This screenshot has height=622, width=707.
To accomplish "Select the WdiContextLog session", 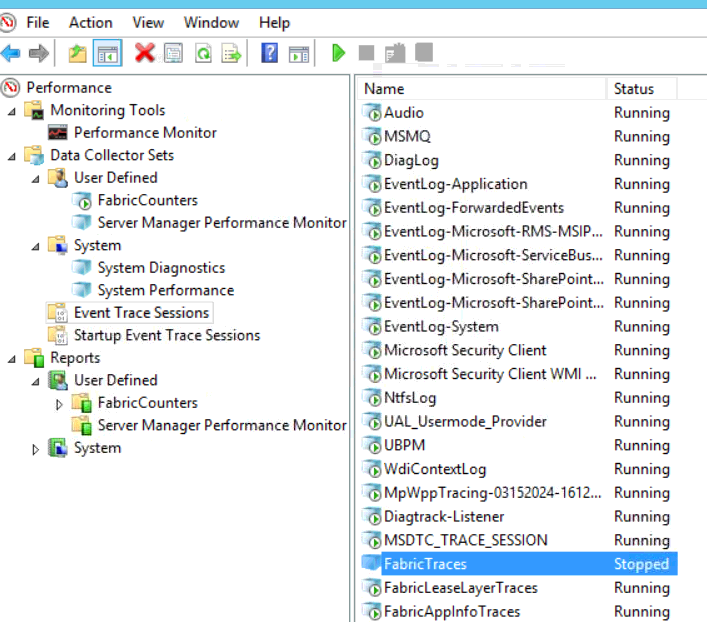I will [x=435, y=469].
